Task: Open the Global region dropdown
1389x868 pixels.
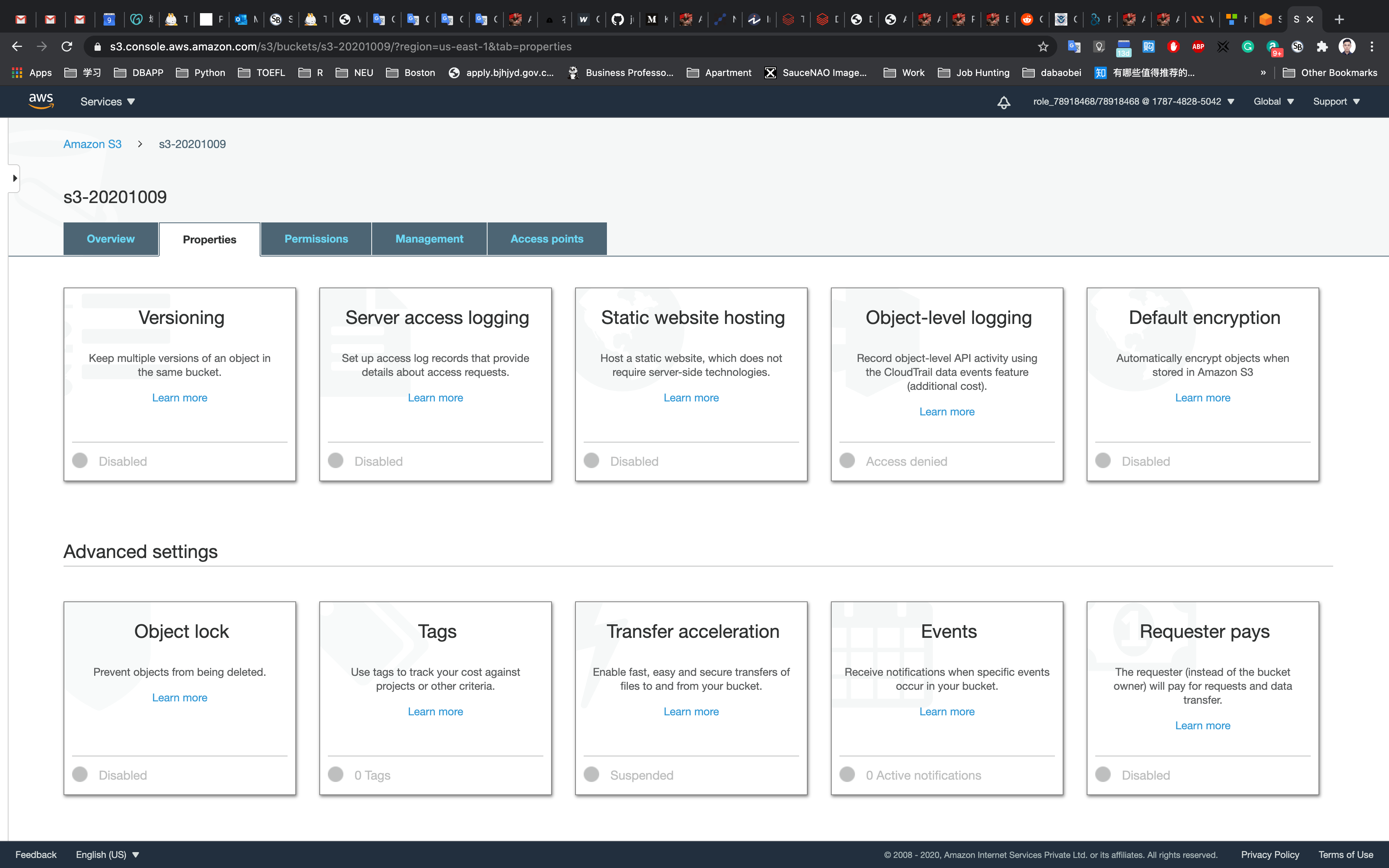Action: [1273, 102]
